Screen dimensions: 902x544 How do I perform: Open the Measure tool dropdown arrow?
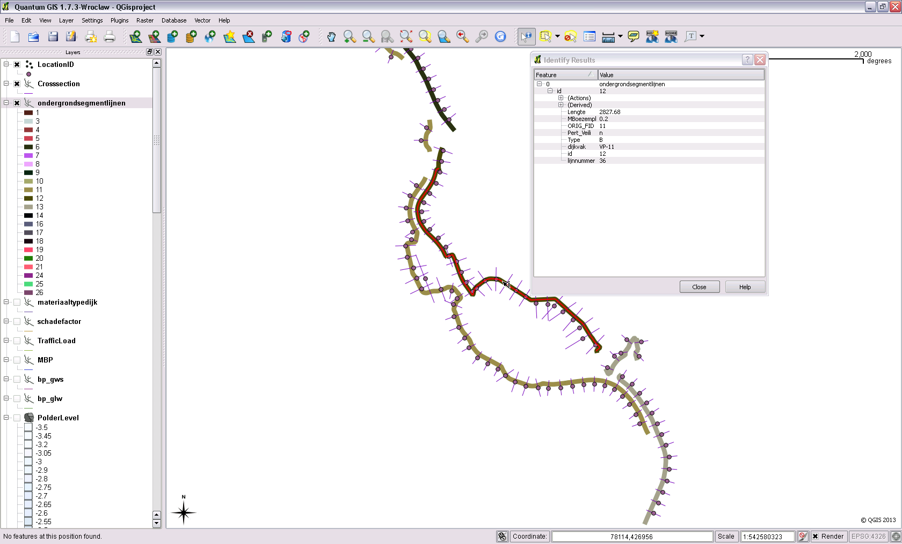pyautogui.click(x=620, y=37)
